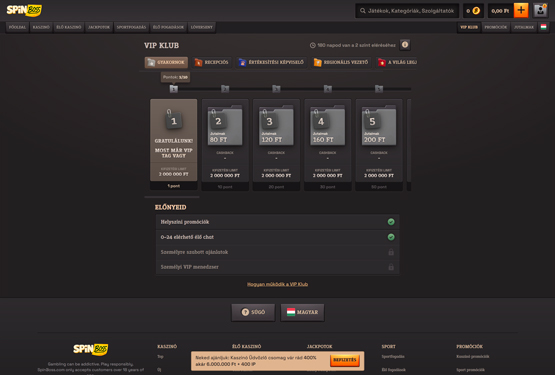Click the level 5 folder with 200 FT
Viewport: 555px width, 375px height.
point(379,126)
